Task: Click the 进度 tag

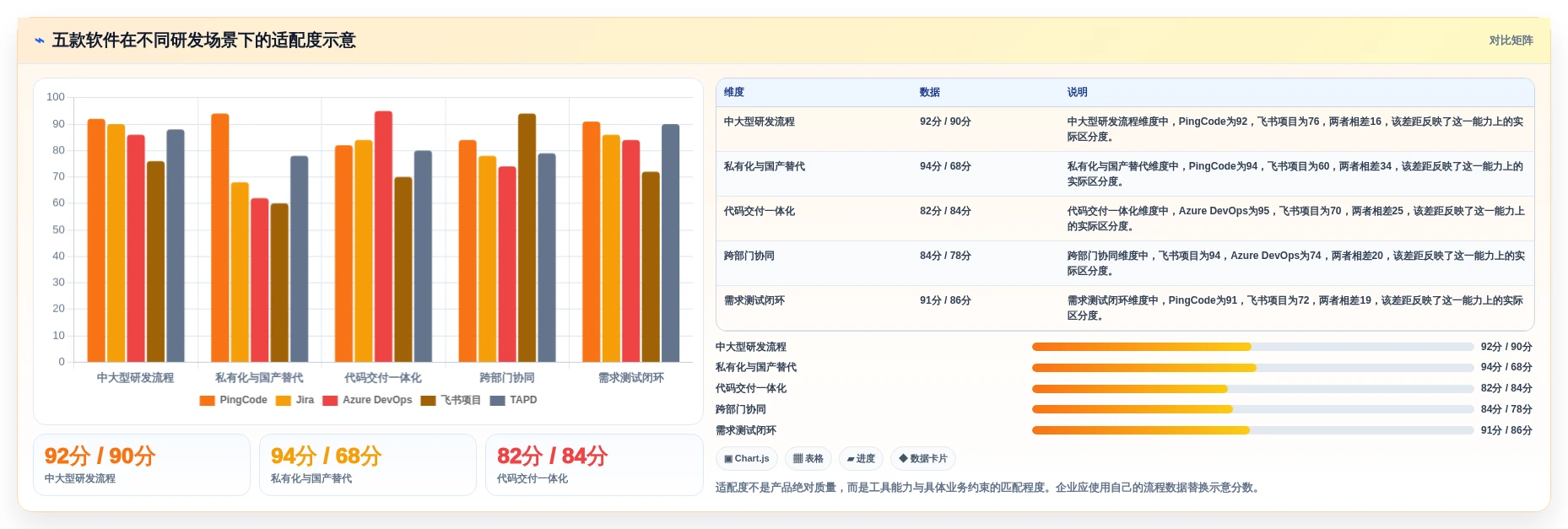Action: 861,459
